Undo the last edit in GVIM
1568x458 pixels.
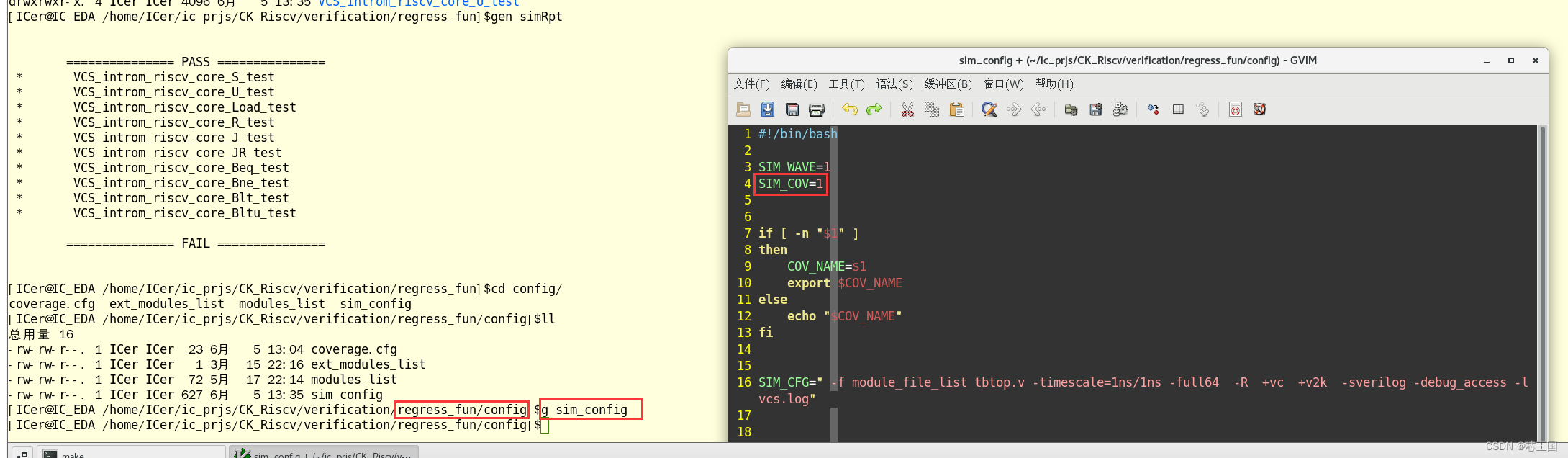tap(850, 109)
